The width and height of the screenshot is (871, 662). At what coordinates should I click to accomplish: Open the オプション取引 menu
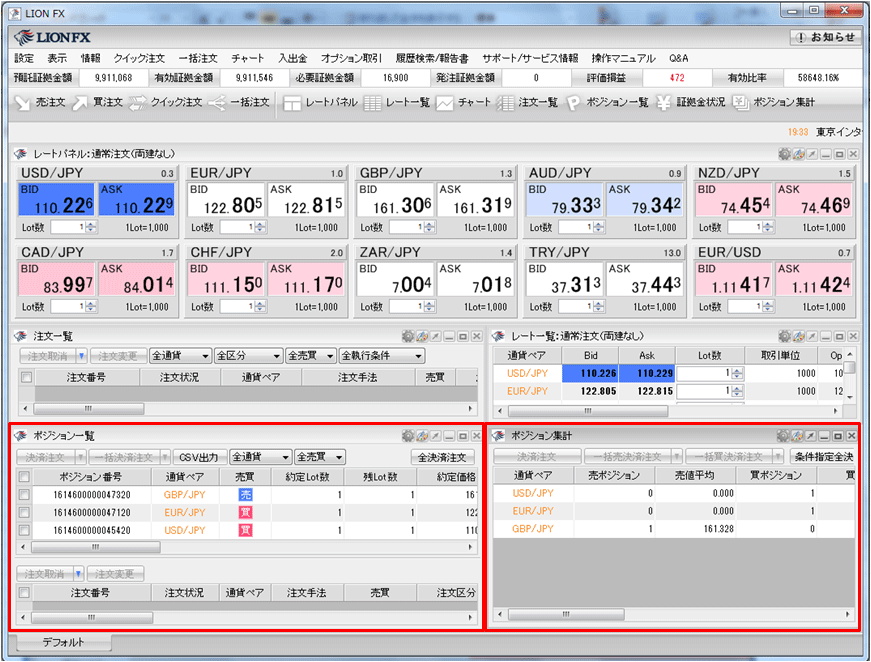point(351,58)
